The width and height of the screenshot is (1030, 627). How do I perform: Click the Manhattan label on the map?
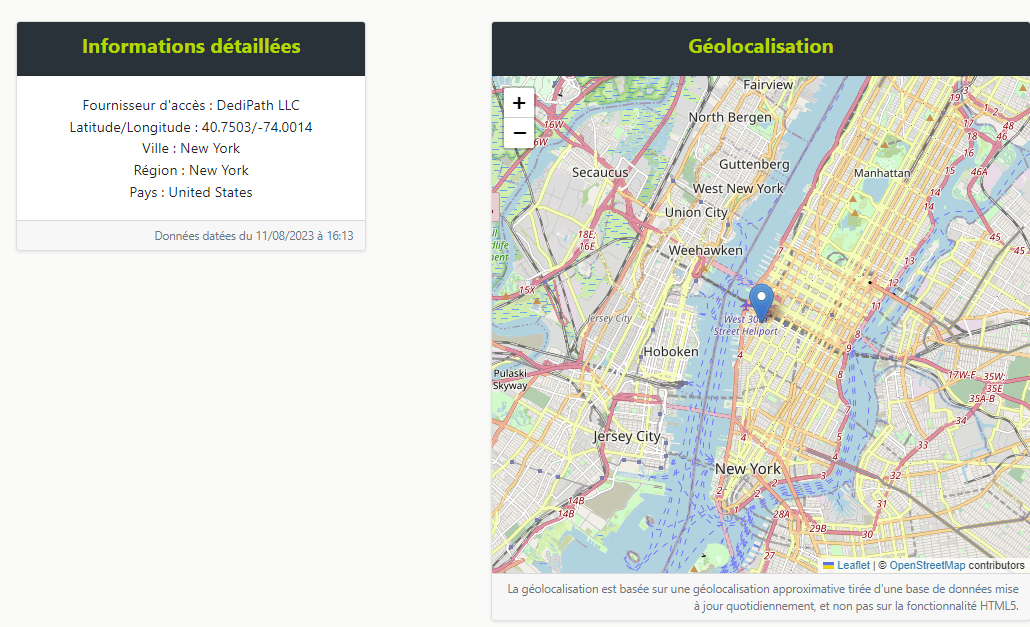coord(882,173)
